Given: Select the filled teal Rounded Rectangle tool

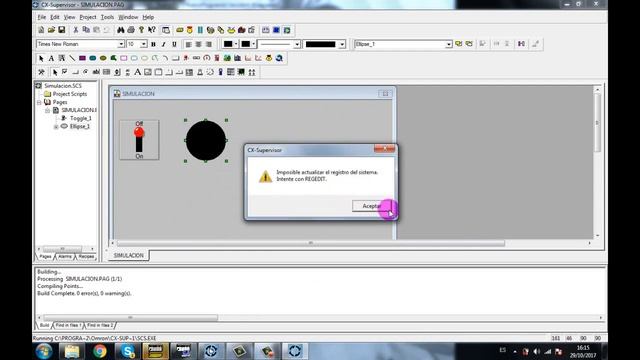Looking at the screenshot, I should (x=93, y=58).
